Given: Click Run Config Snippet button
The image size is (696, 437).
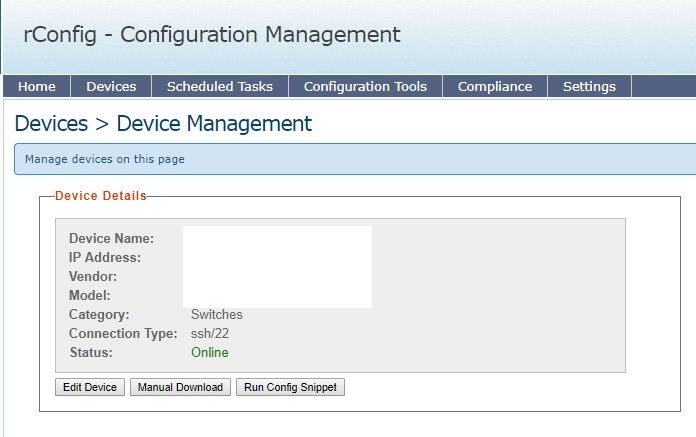Looking at the screenshot, I should tap(290, 387).
